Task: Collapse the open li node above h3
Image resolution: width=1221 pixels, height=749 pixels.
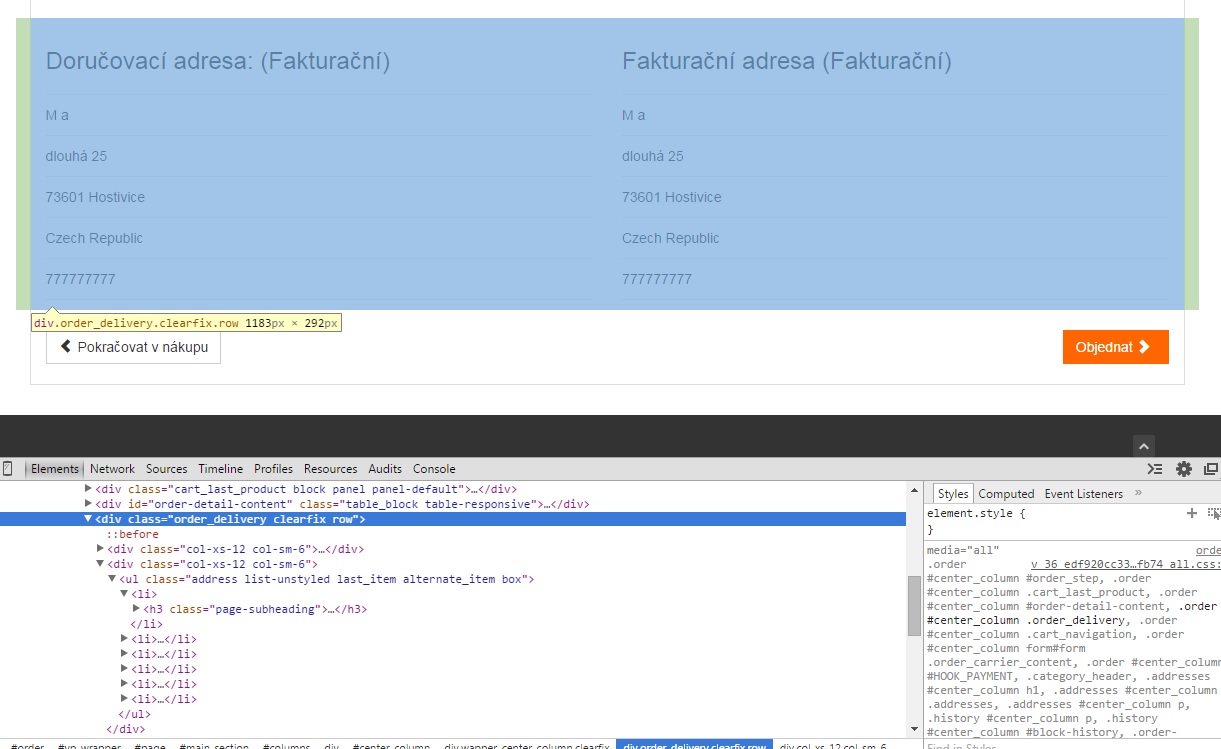Action: coord(124,594)
